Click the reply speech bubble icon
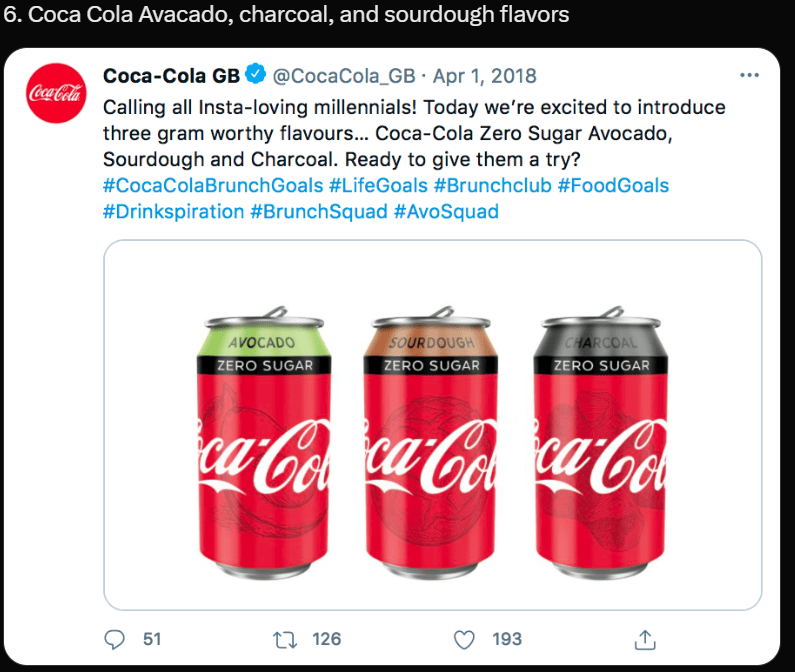Screen dimensions: 795x672 coord(117,639)
